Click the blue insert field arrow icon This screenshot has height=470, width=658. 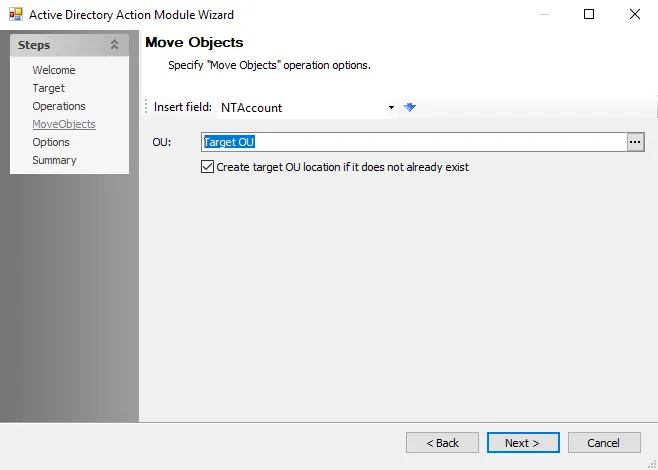[x=410, y=107]
